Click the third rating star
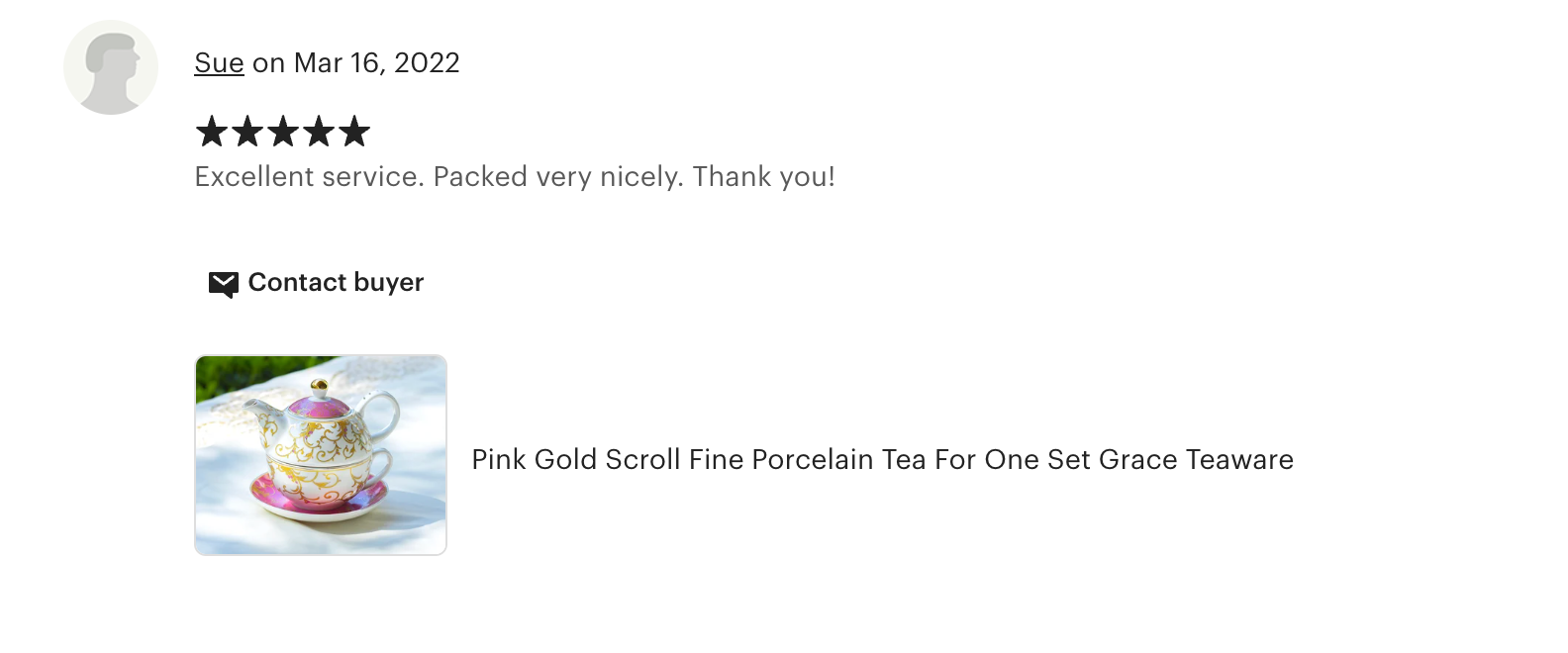This screenshot has height=653, width=1568. pyautogui.click(x=283, y=132)
